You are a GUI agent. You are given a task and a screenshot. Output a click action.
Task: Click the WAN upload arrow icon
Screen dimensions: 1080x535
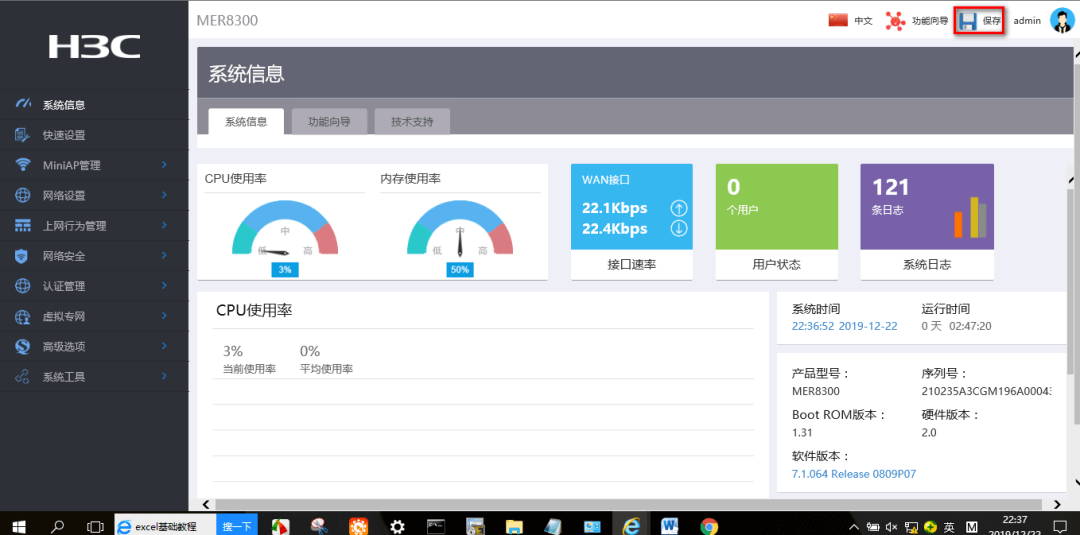[679, 209]
